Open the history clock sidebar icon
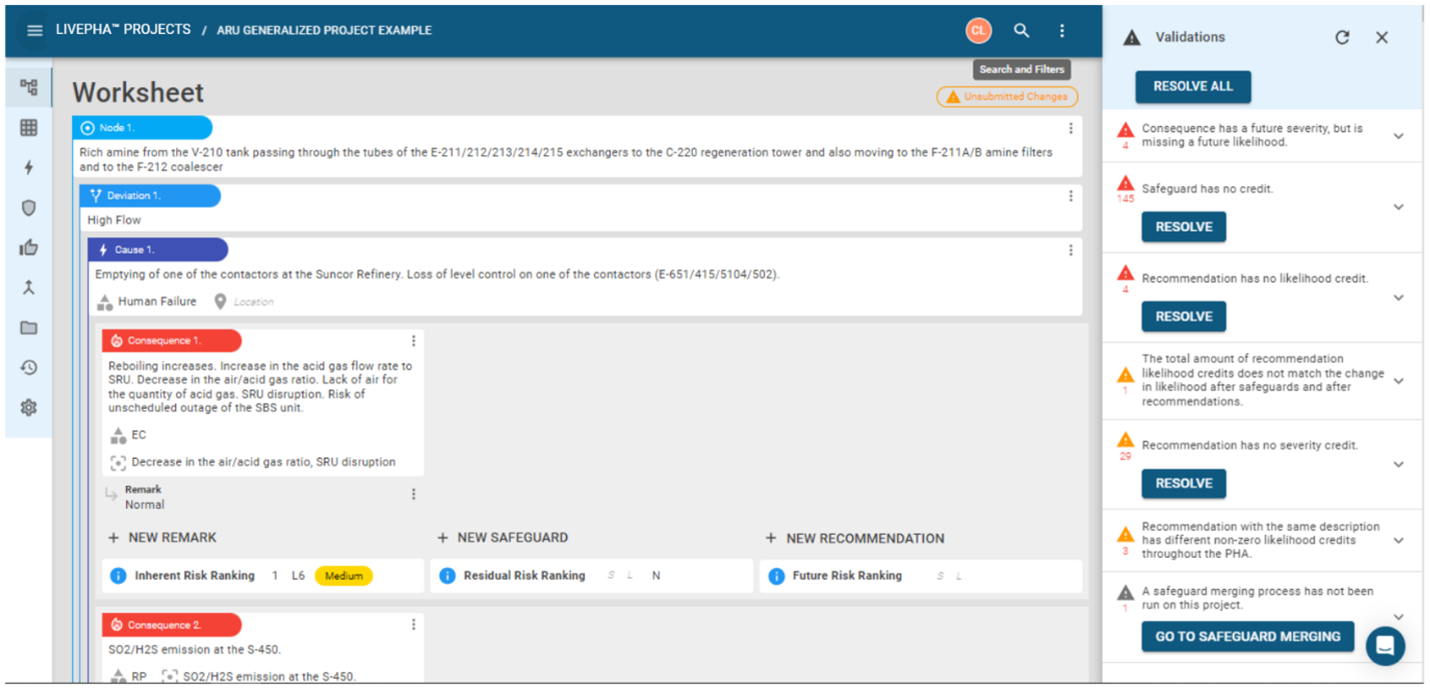The height and width of the screenshot is (689, 1430). pos(29,367)
